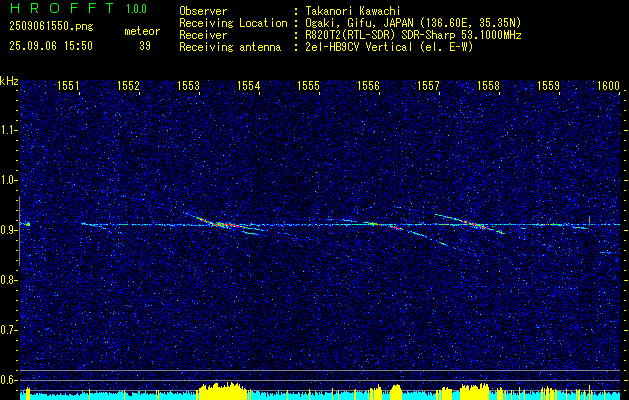The image size is (629, 400).
Task: Click the 1.1 kHz frequency label
Action: coord(8,130)
